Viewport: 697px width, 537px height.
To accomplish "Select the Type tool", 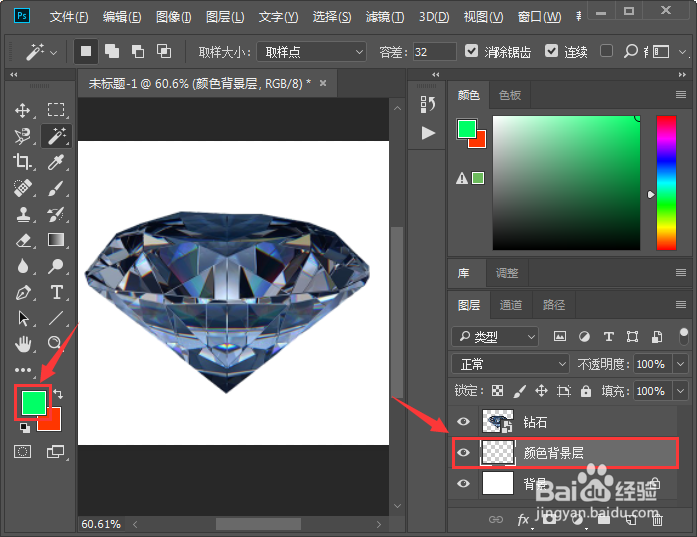I will (56, 292).
